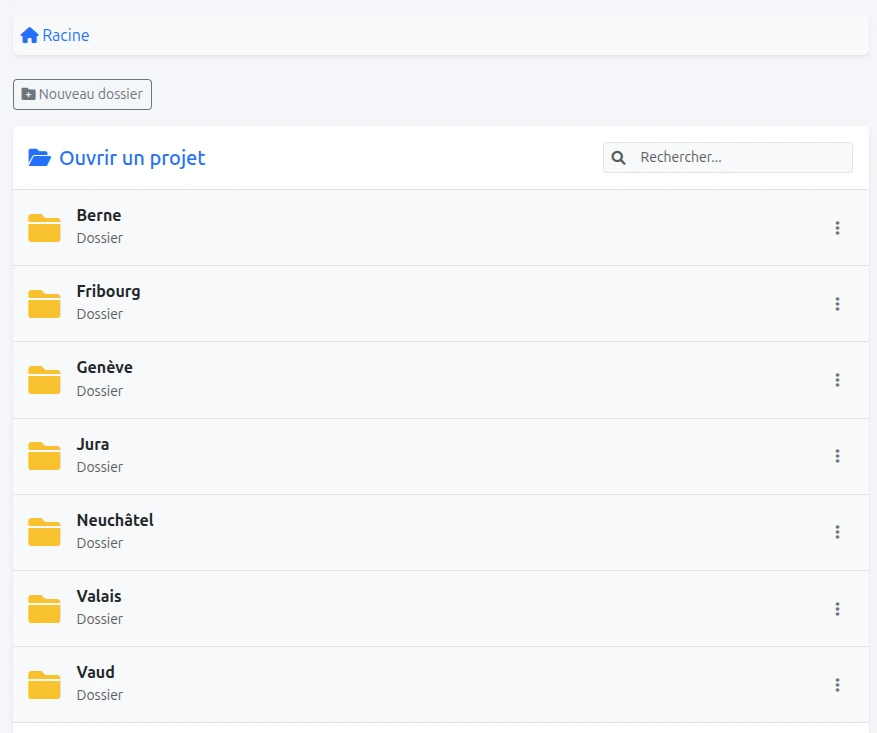Focus the Rechercher search field
The height and width of the screenshot is (733, 877).
(742, 158)
